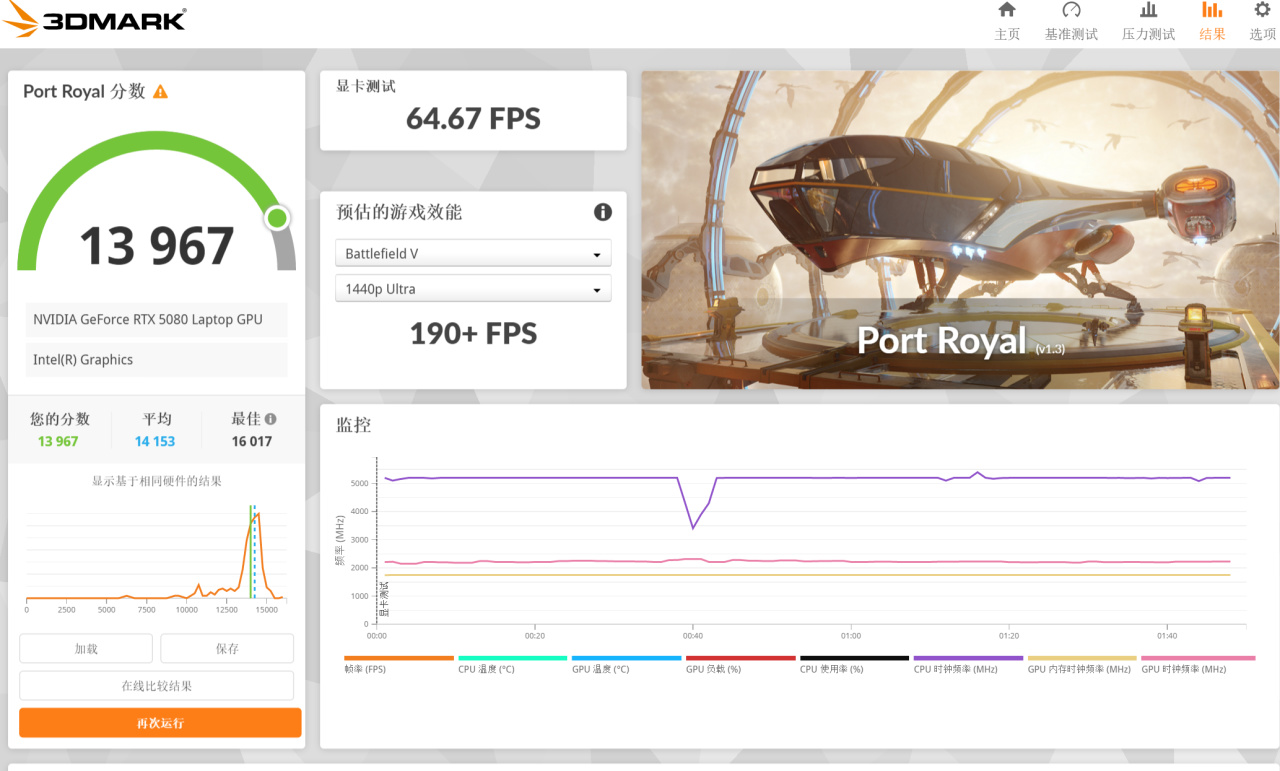Click the info icon next to 最佳
Image resolution: width=1280 pixels, height=771 pixels.
tap(270, 419)
